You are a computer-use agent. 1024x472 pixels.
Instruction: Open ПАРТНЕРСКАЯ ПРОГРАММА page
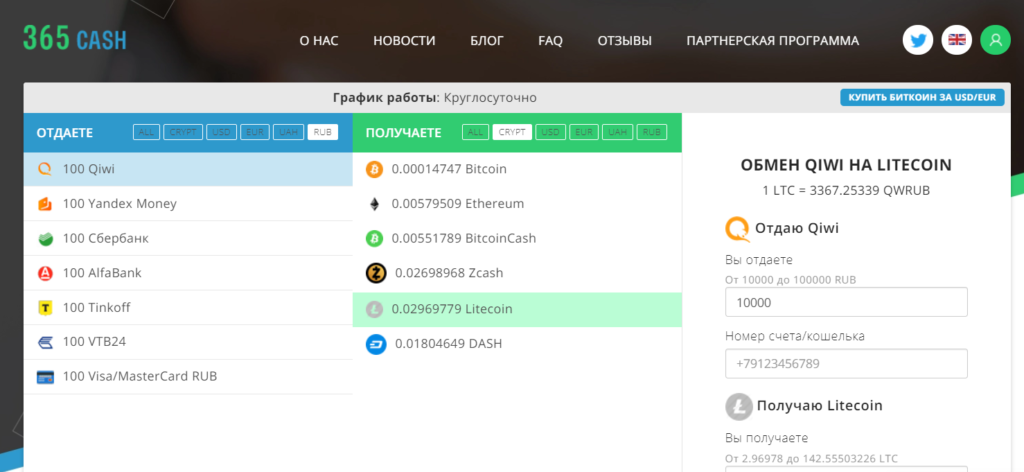[773, 40]
